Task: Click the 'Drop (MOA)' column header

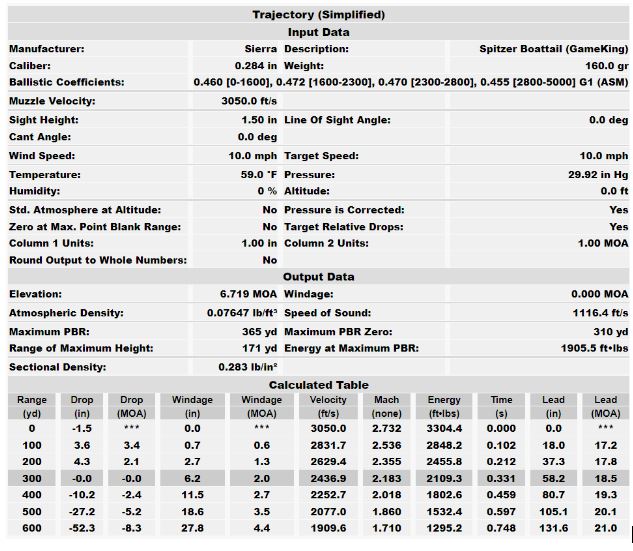Action: pos(132,406)
